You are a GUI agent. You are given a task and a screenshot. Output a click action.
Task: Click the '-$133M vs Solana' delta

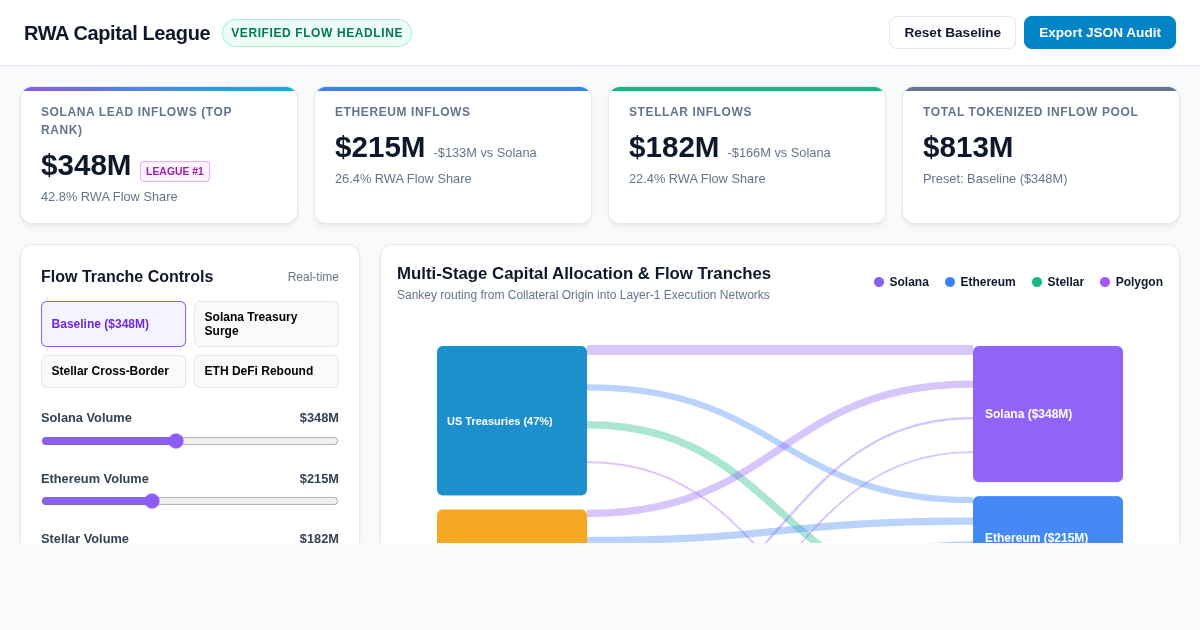pos(485,153)
